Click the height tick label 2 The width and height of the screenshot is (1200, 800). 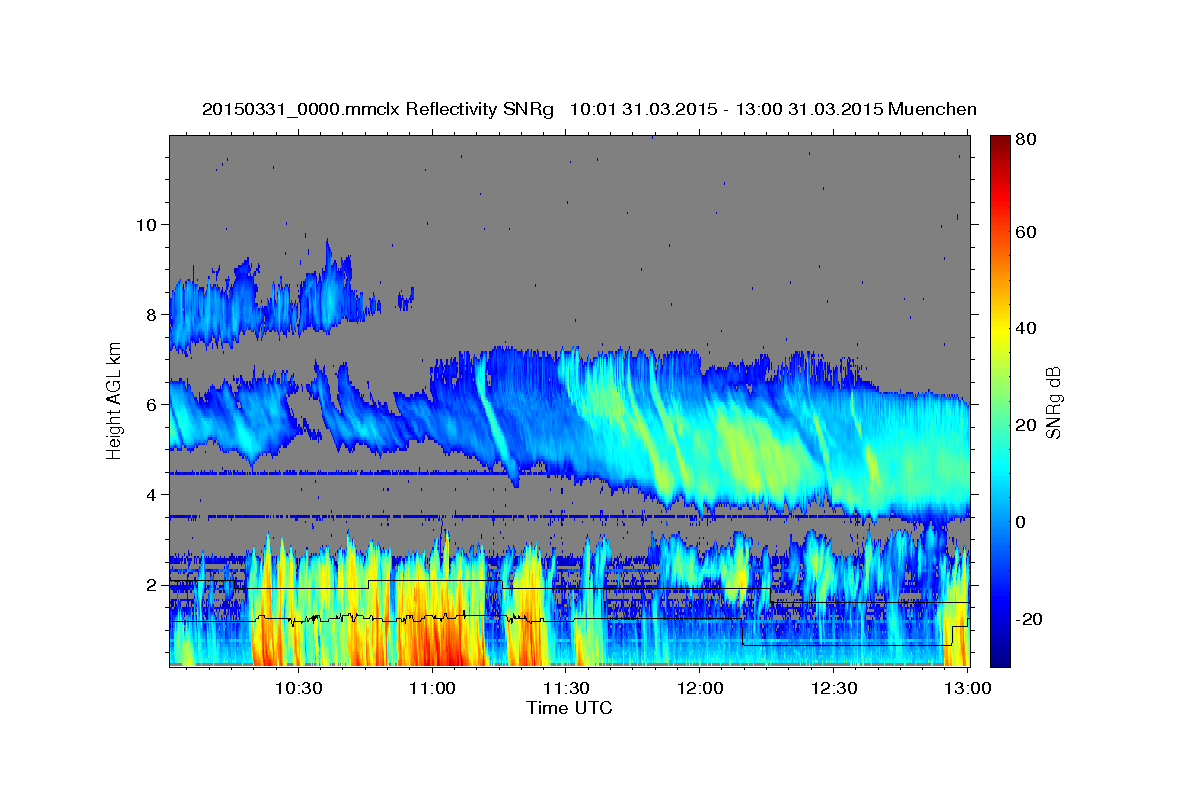tap(152, 585)
